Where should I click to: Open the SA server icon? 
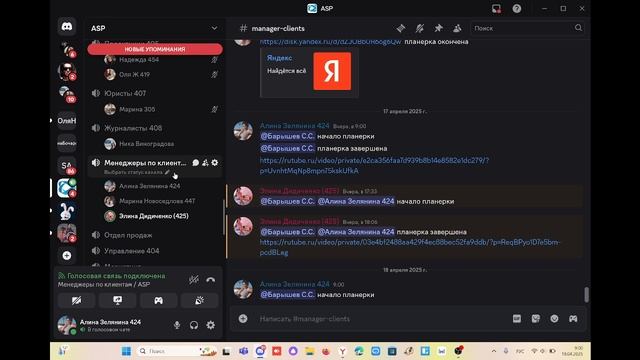(x=67, y=166)
